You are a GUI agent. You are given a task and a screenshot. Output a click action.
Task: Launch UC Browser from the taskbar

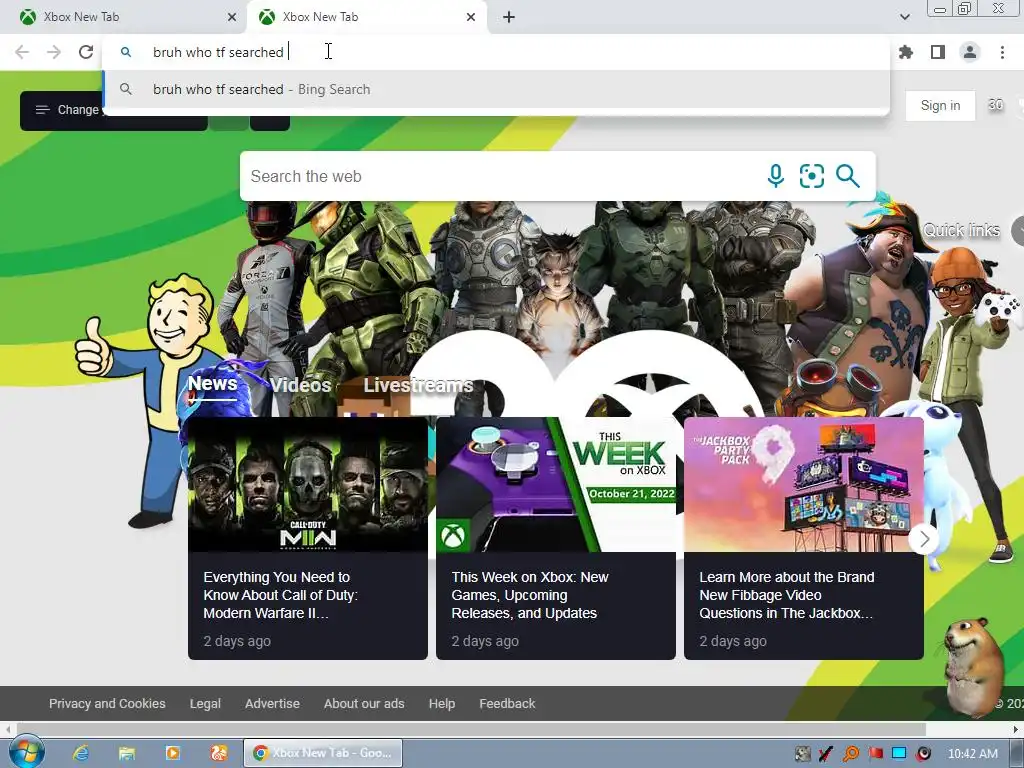click(218, 753)
